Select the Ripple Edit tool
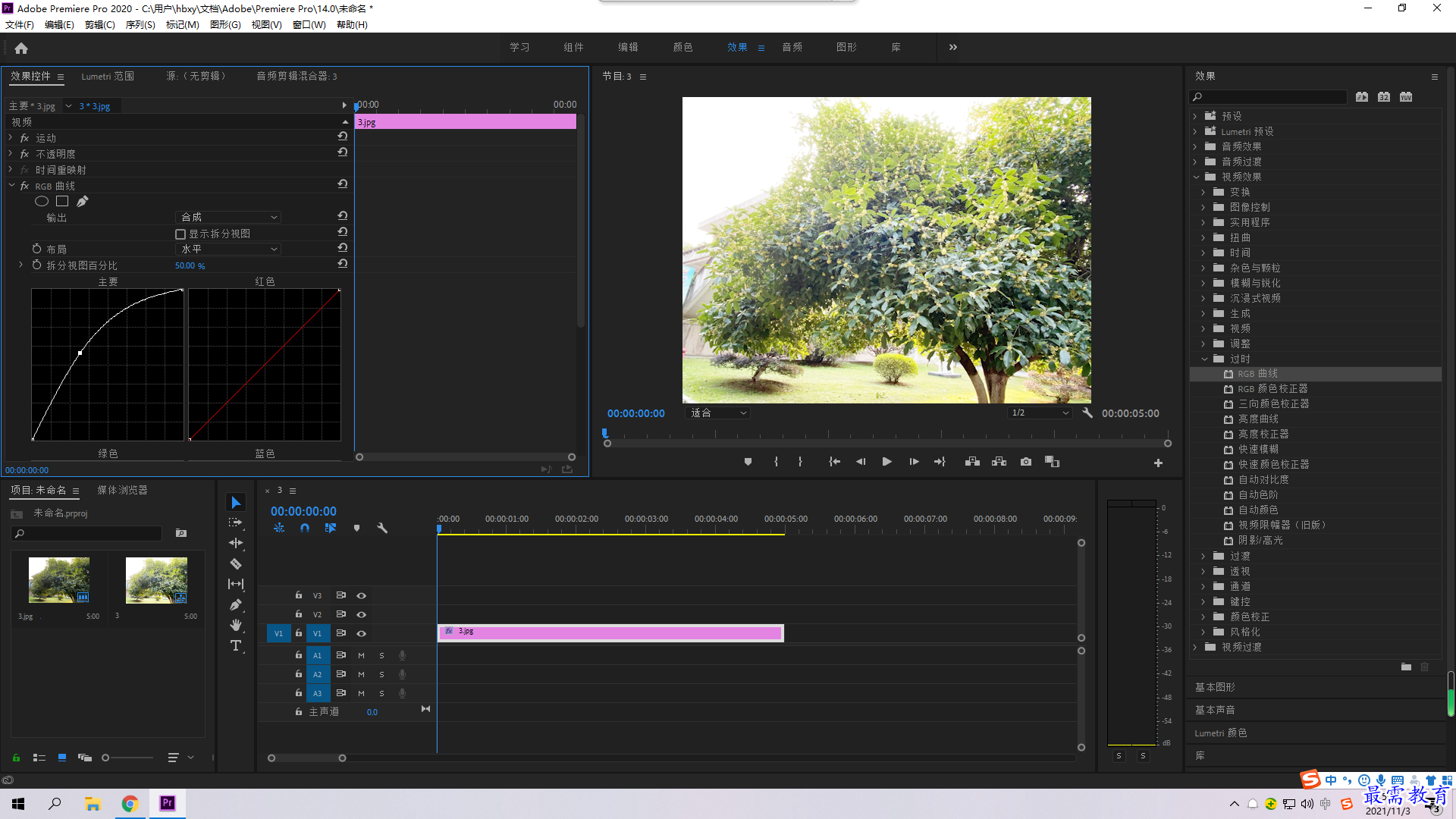The height and width of the screenshot is (819, 1456). [236, 543]
